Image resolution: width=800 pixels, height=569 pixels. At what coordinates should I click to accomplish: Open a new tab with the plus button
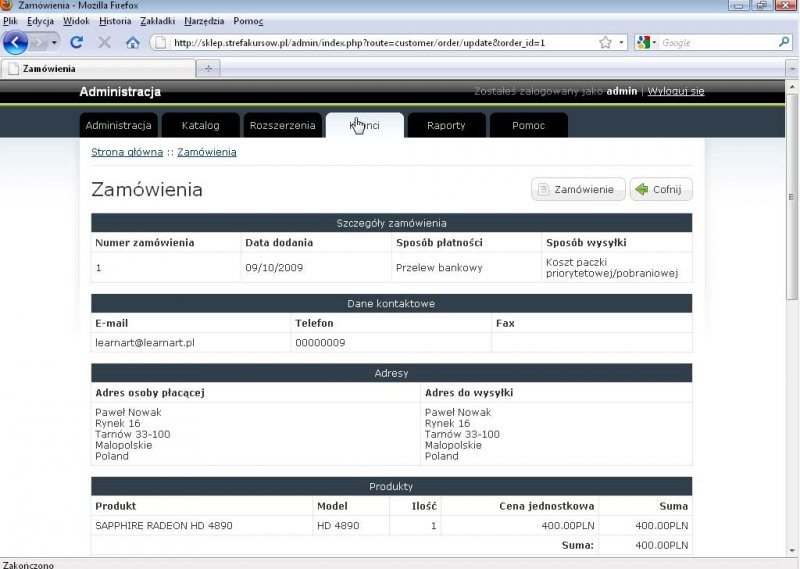[x=208, y=69]
